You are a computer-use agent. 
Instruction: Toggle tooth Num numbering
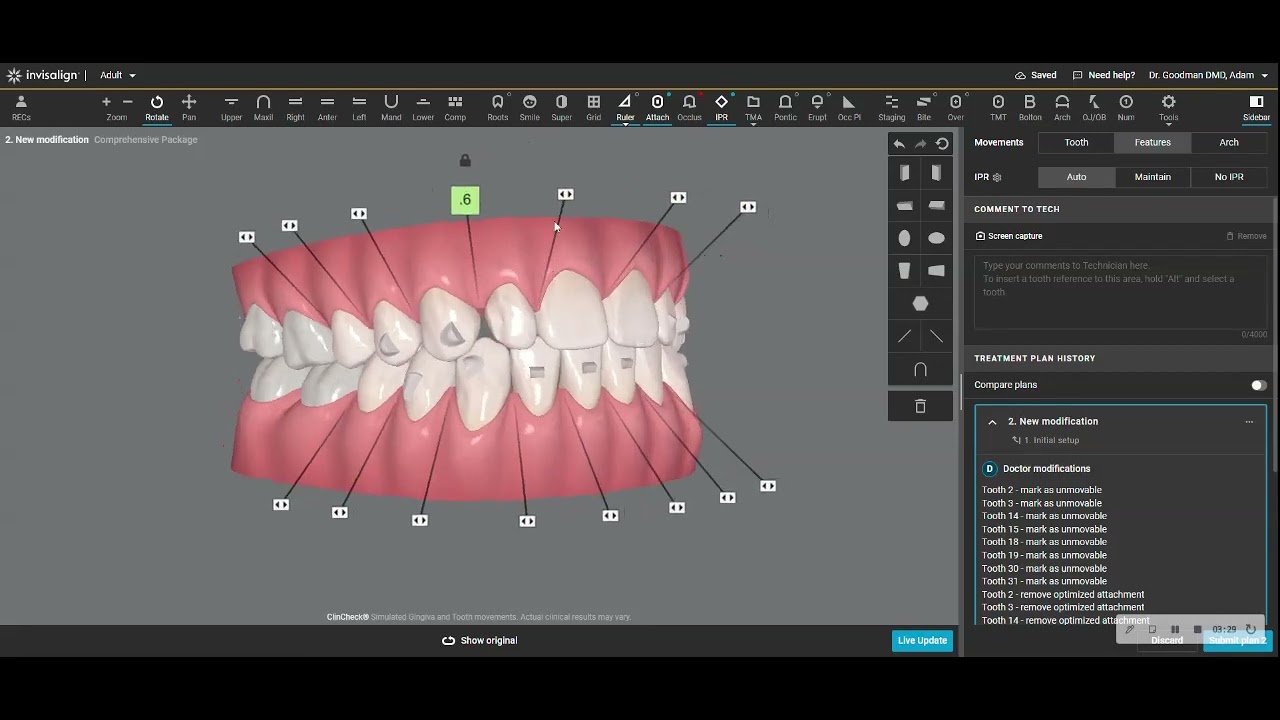[1126, 108]
